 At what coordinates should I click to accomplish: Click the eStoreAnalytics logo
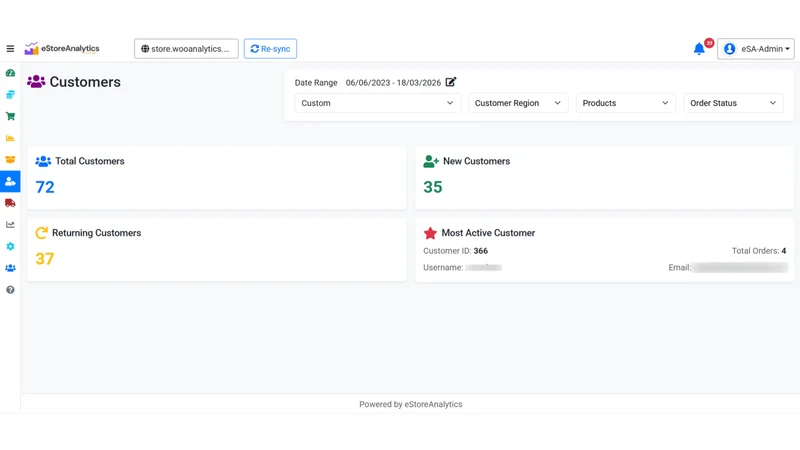[x=62, y=48]
